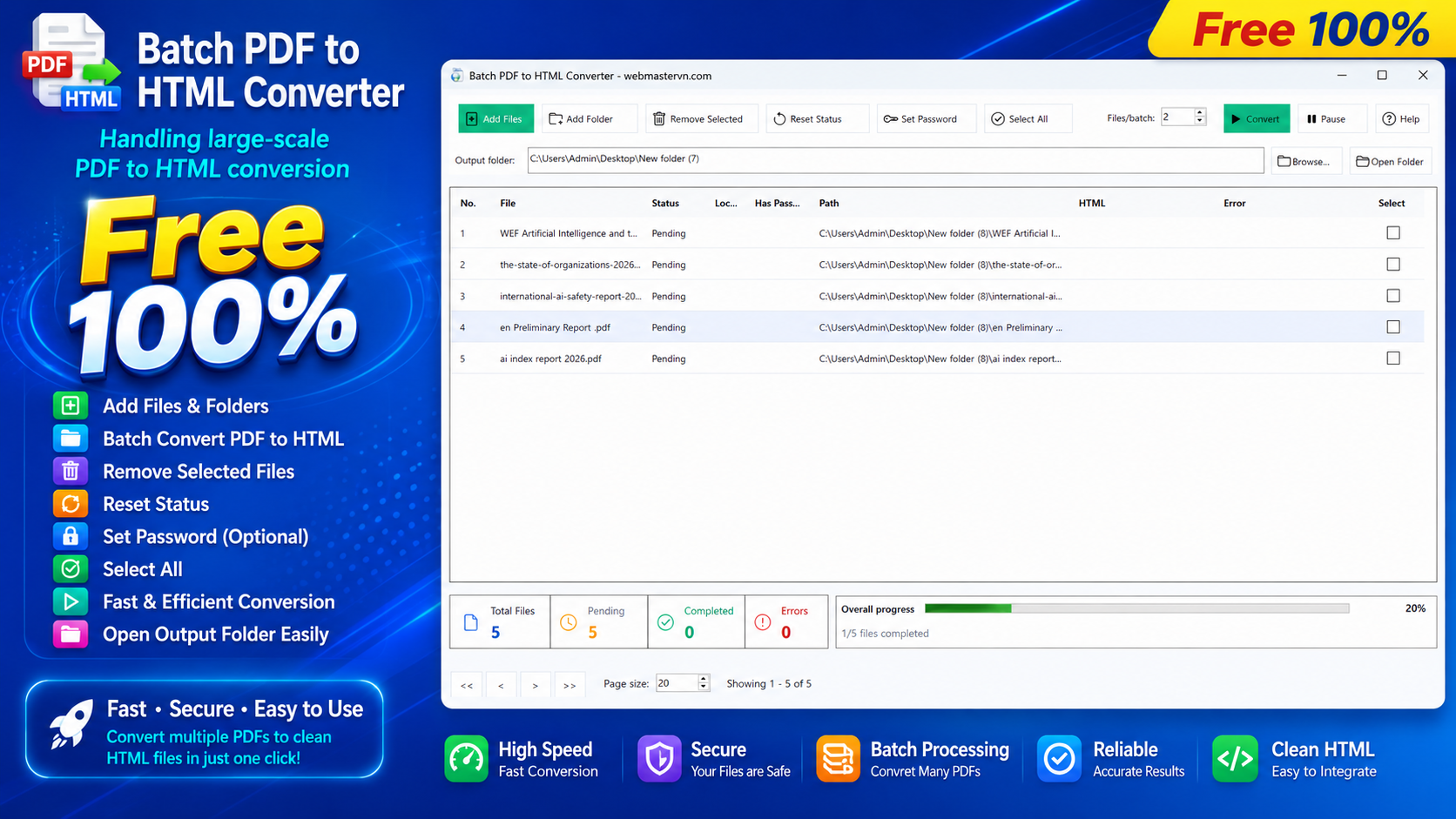Open the Help button
The height and width of the screenshot is (819, 1456).
tap(1401, 118)
